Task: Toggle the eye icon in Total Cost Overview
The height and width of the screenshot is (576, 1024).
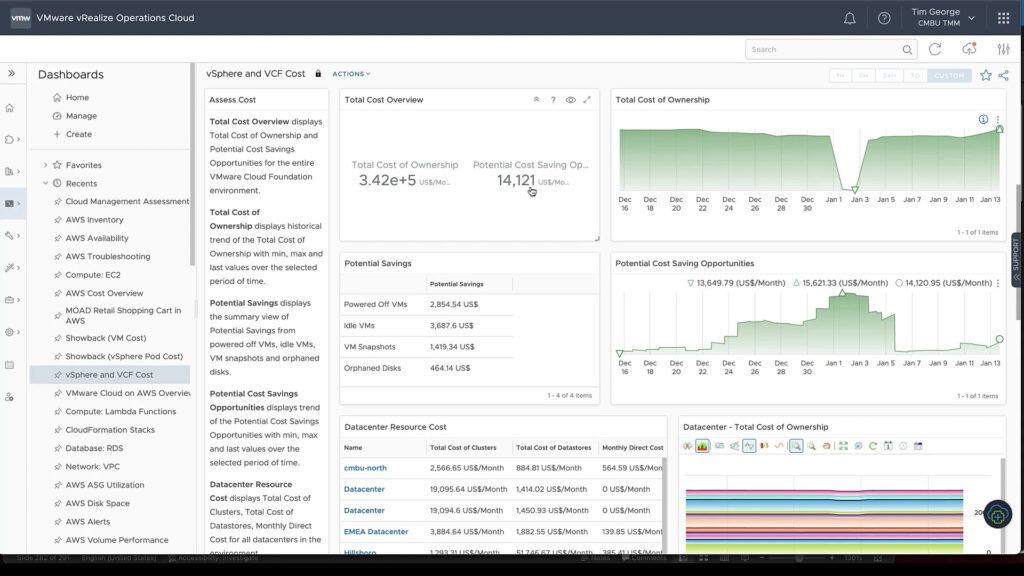Action: (570, 100)
